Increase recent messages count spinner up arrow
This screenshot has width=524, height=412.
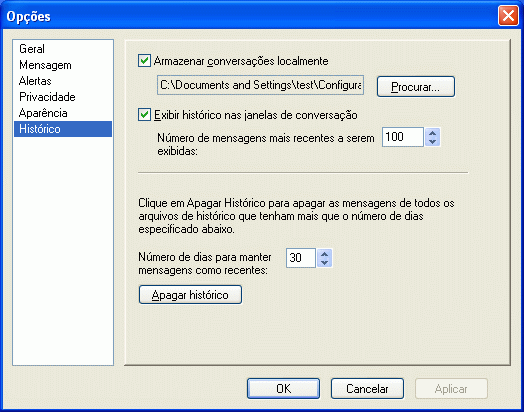pyautogui.click(x=432, y=133)
